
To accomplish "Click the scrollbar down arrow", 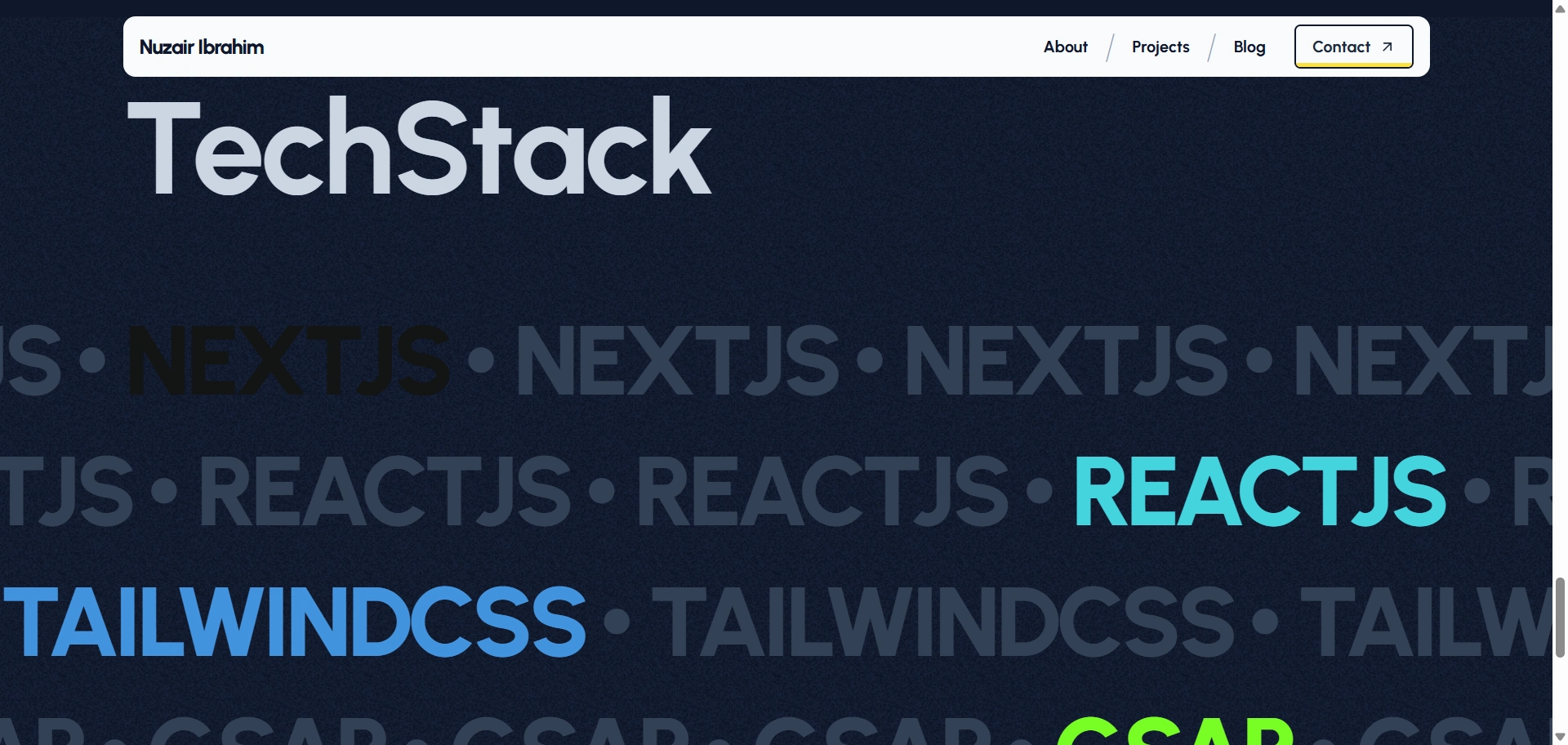I will [1560, 737].
